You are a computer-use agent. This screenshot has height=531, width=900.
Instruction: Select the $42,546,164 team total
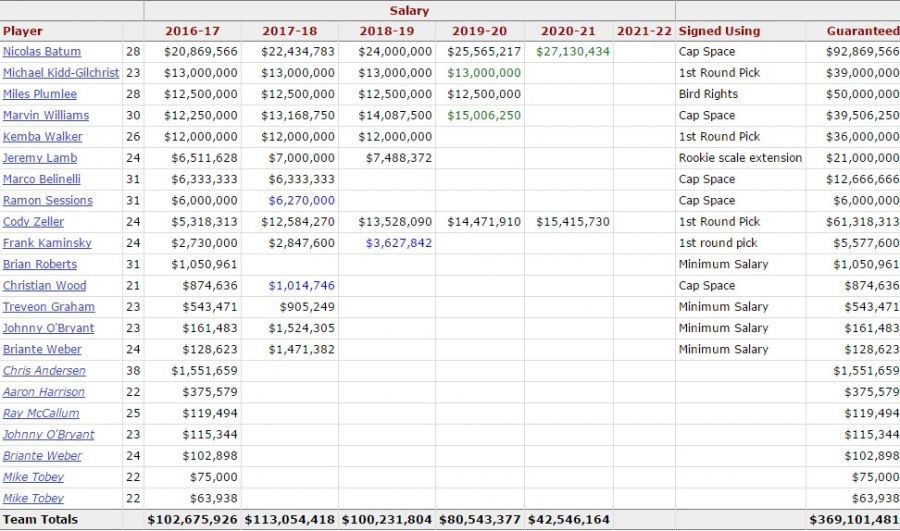569,520
